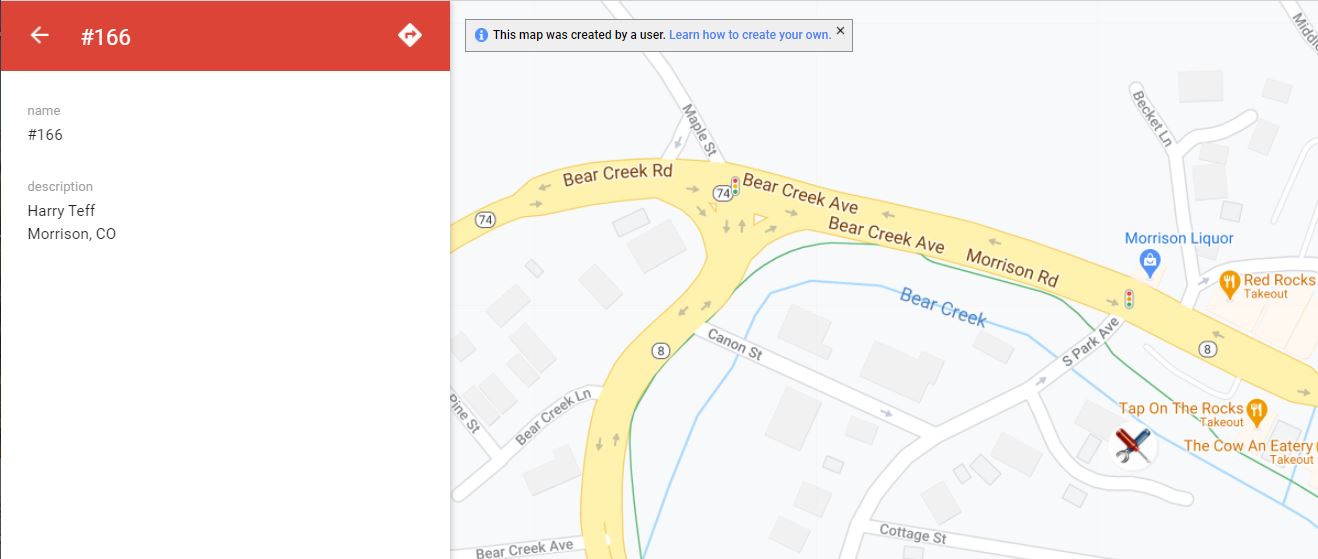This screenshot has height=559, width=1318.
Task: Open 'Learn how to create your own' link
Action: pos(750,35)
